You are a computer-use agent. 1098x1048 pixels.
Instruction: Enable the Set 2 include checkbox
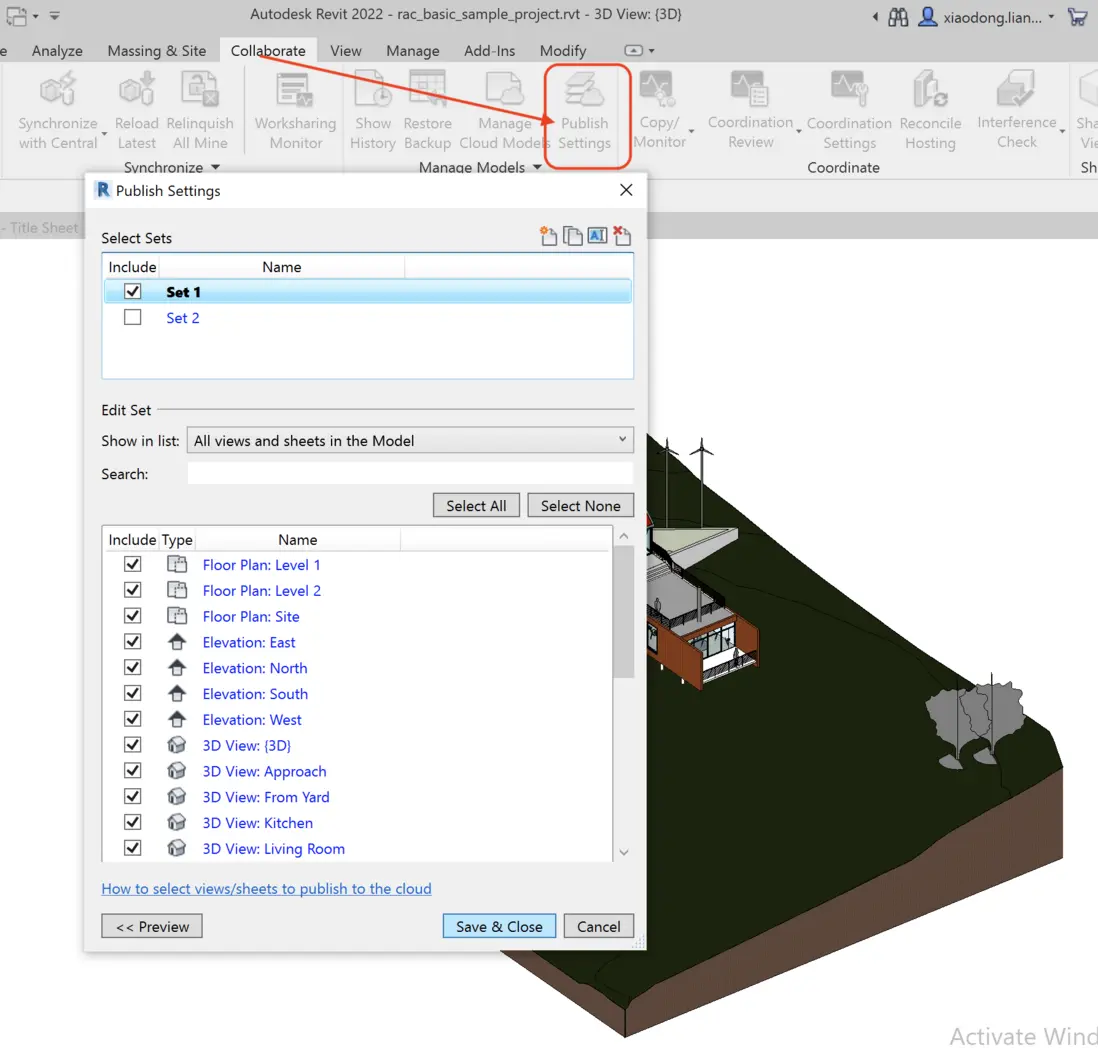click(132, 318)
